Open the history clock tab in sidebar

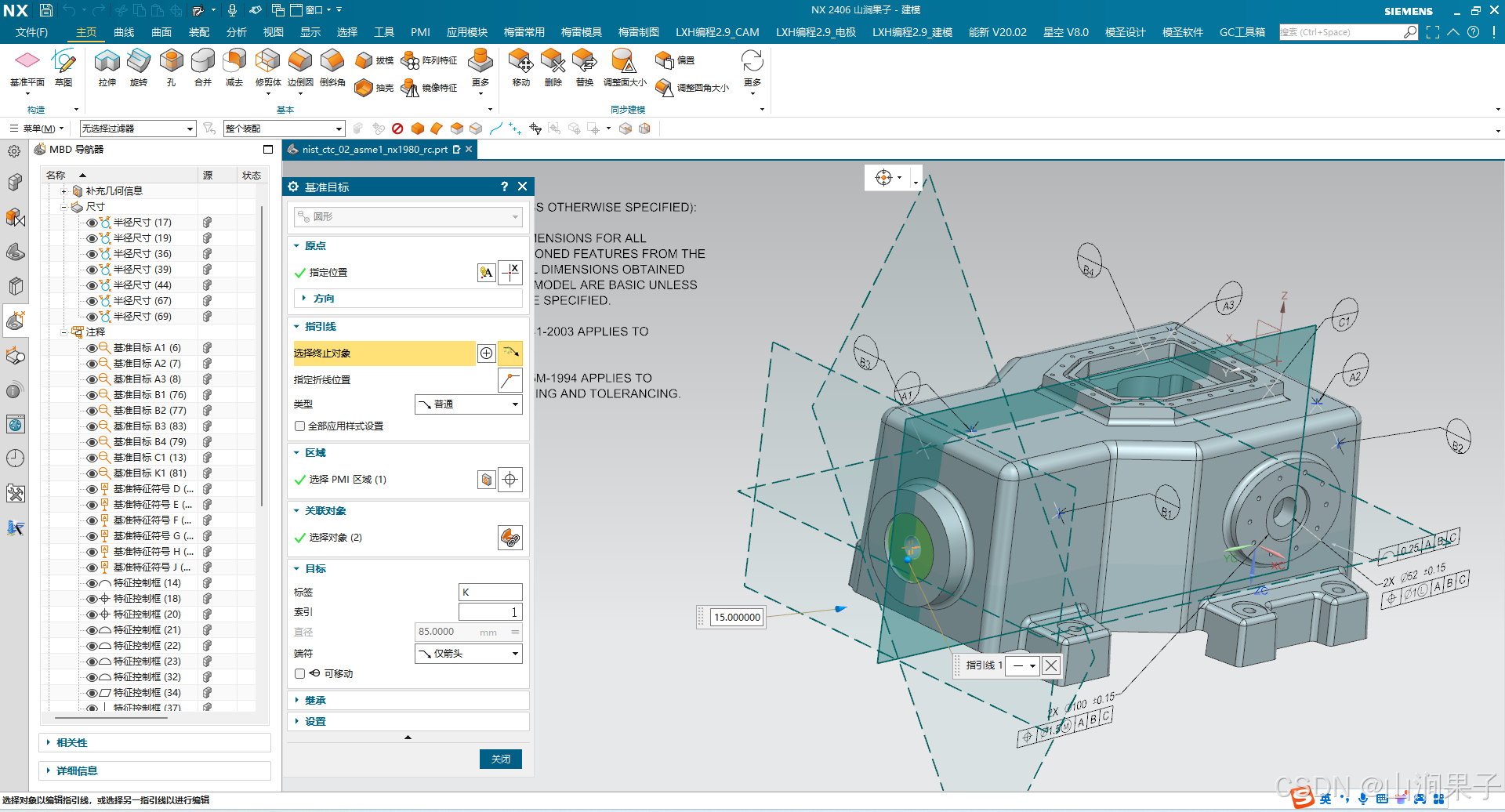click(15, 459)
